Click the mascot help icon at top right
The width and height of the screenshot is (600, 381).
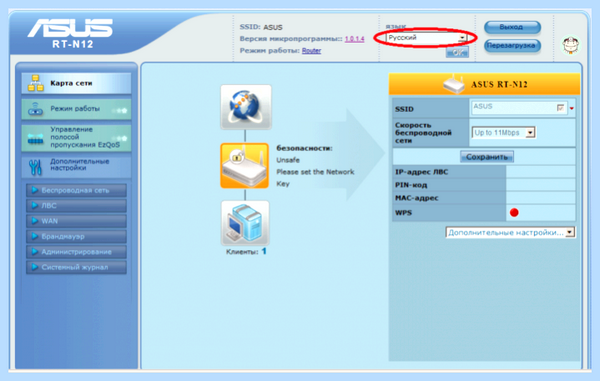[571, 45]
